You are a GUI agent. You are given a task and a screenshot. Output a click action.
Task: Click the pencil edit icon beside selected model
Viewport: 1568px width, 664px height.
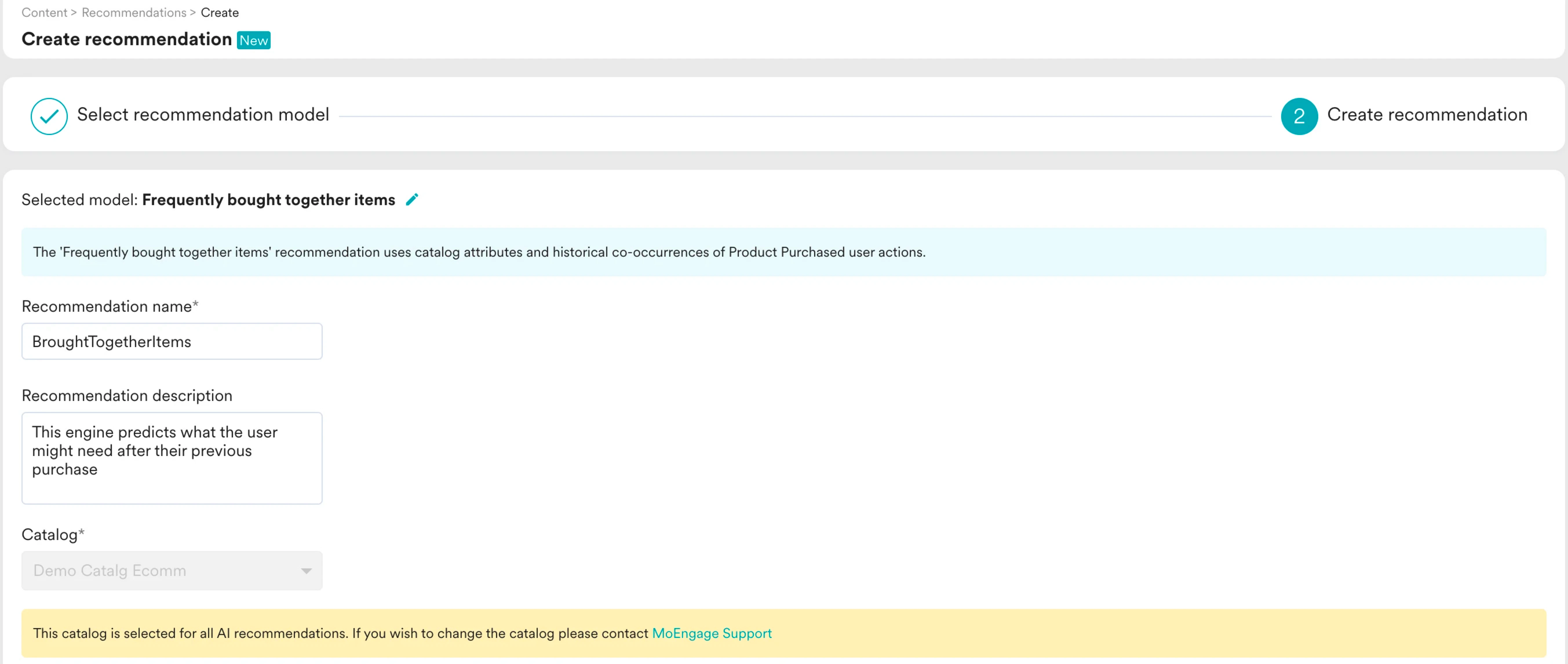(x=412, y=200)
